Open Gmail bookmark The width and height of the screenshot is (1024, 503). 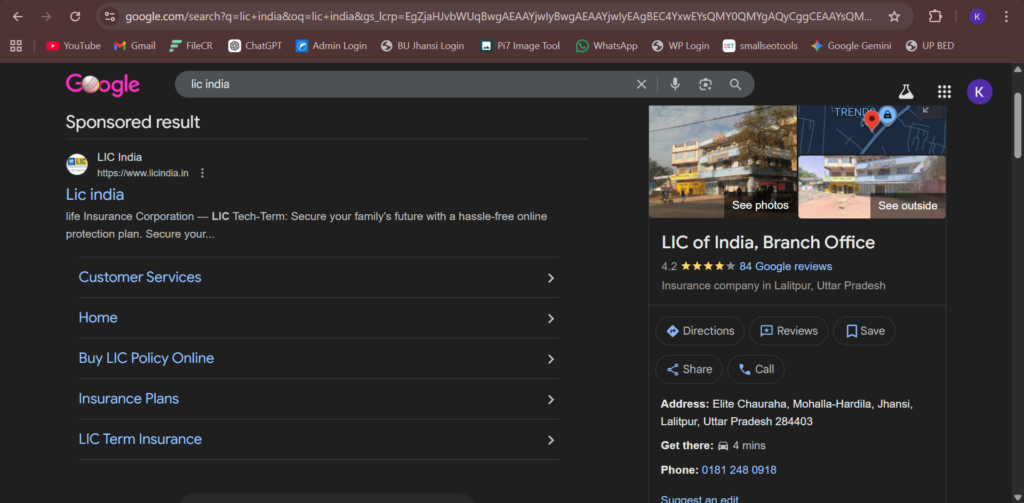click(x=135, y=46)
